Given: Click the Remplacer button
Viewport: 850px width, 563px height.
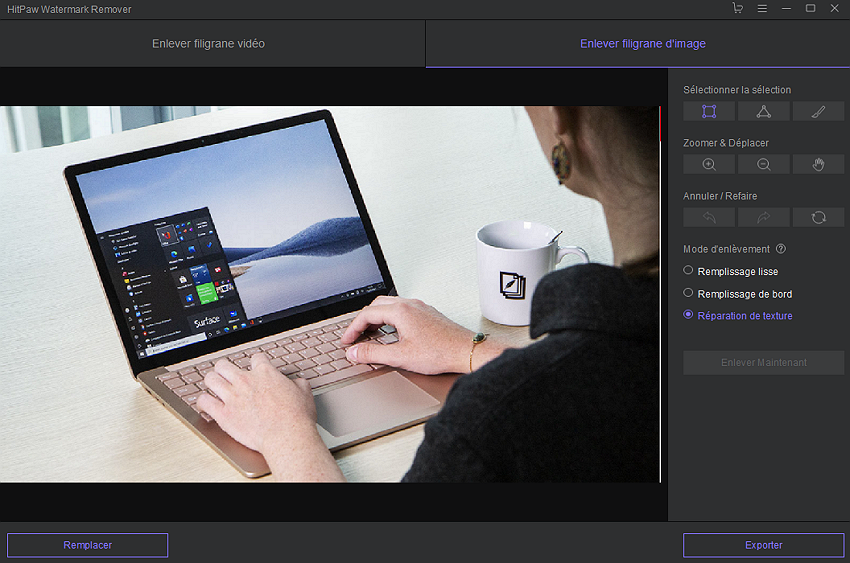Looking at the screenshot, I should pos(87,545).
